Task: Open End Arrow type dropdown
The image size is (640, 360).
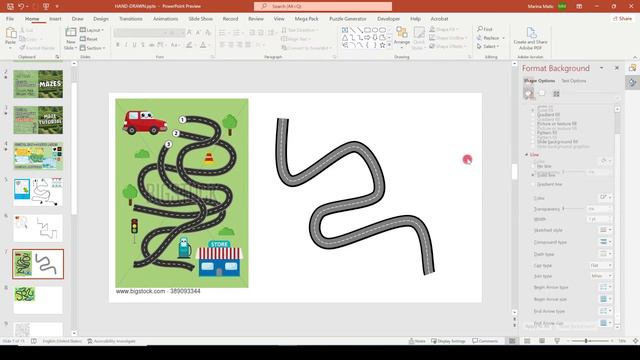Action: (606, 311)
